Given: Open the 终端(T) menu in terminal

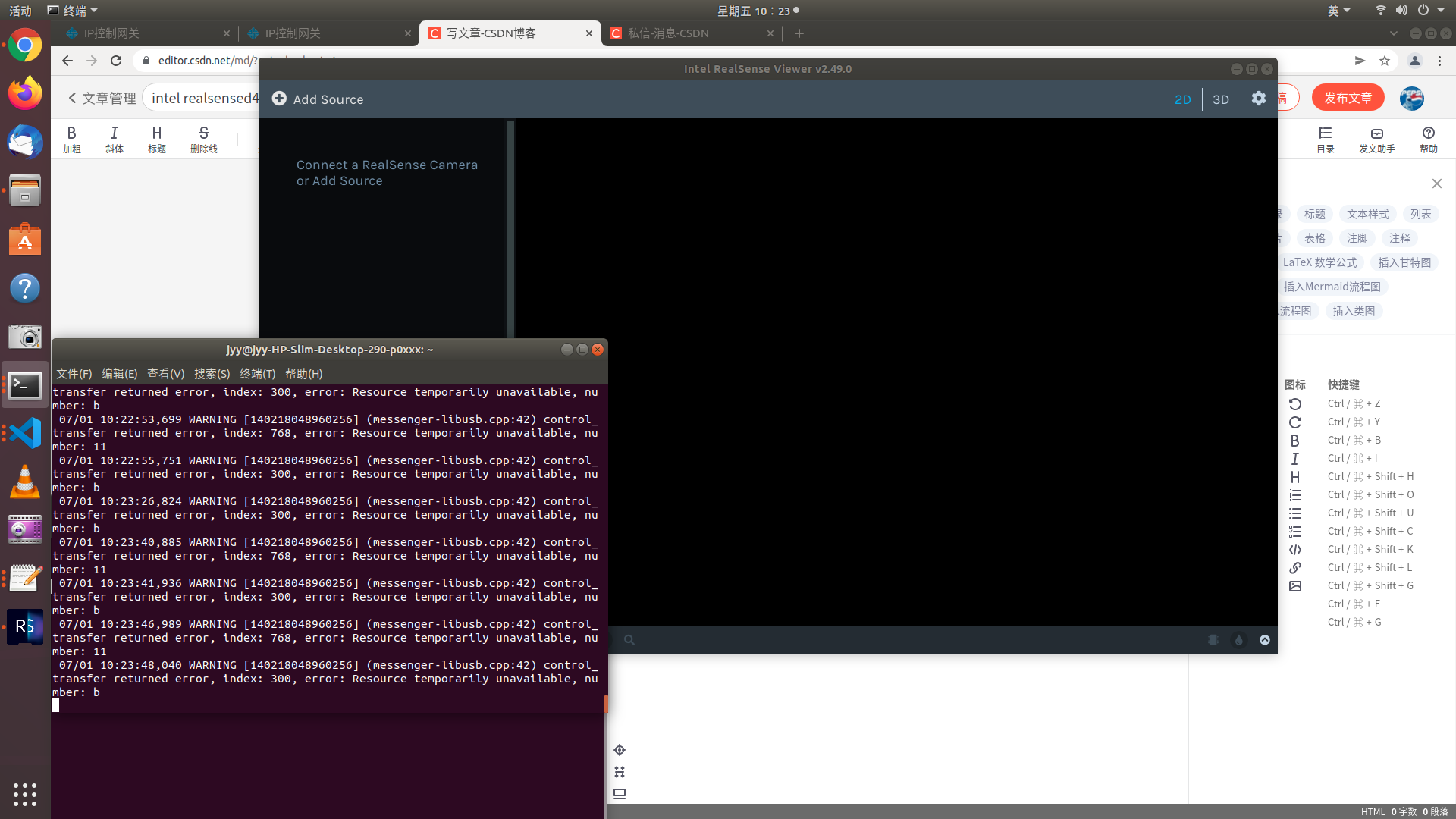Looking at the screenshot, I should point(257,373).
